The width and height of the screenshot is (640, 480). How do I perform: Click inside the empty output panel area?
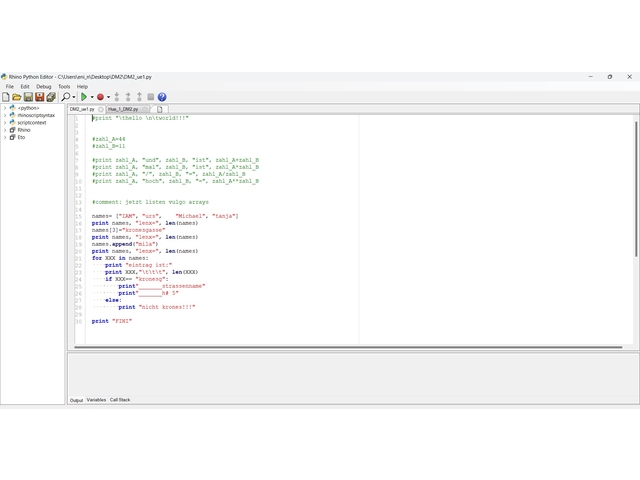pos(353,374)
